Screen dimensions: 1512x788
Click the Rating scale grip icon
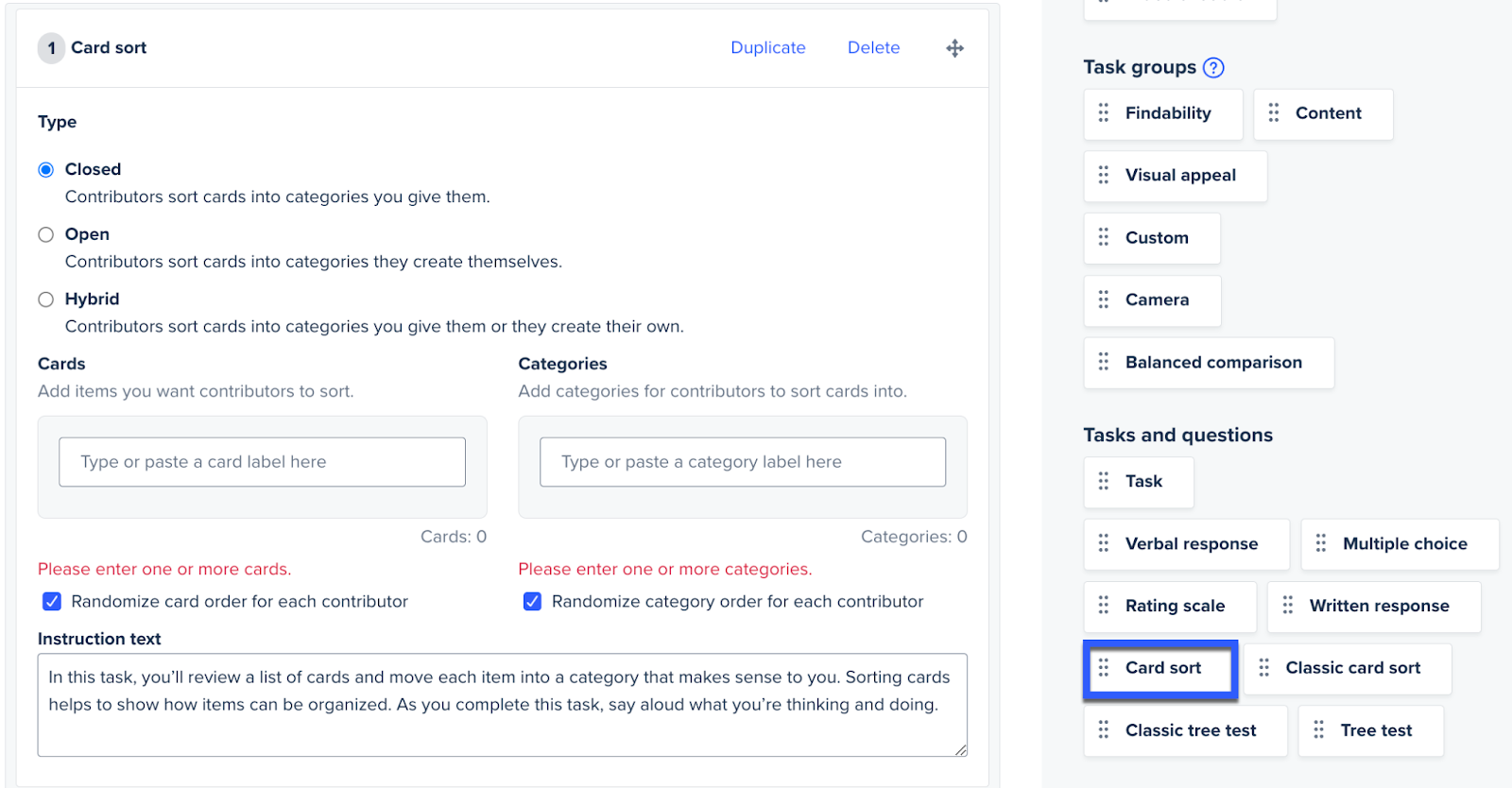click(1103, 606)
